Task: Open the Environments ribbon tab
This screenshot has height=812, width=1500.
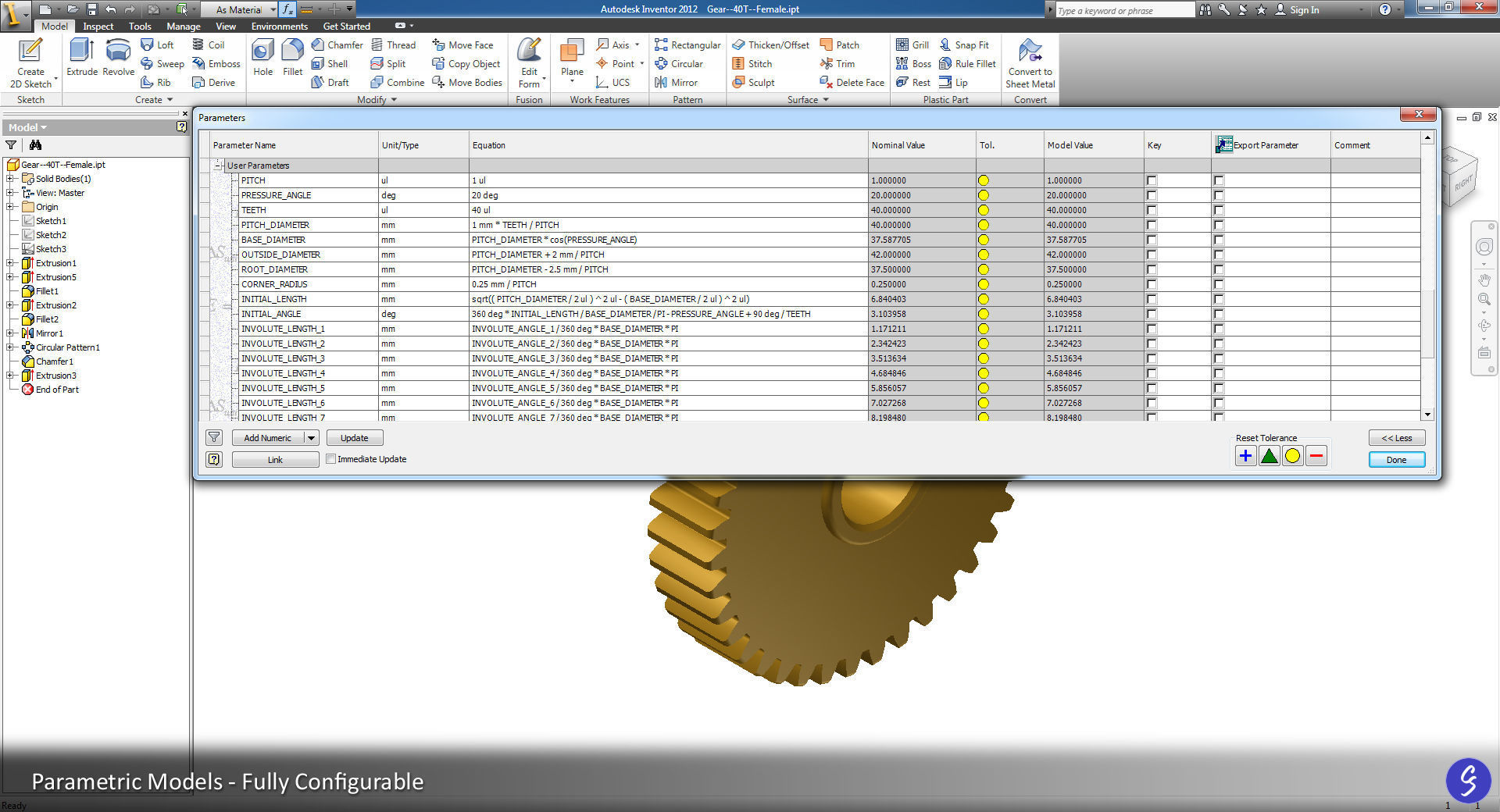Action: pyautogui.click(x=279, y=27)
